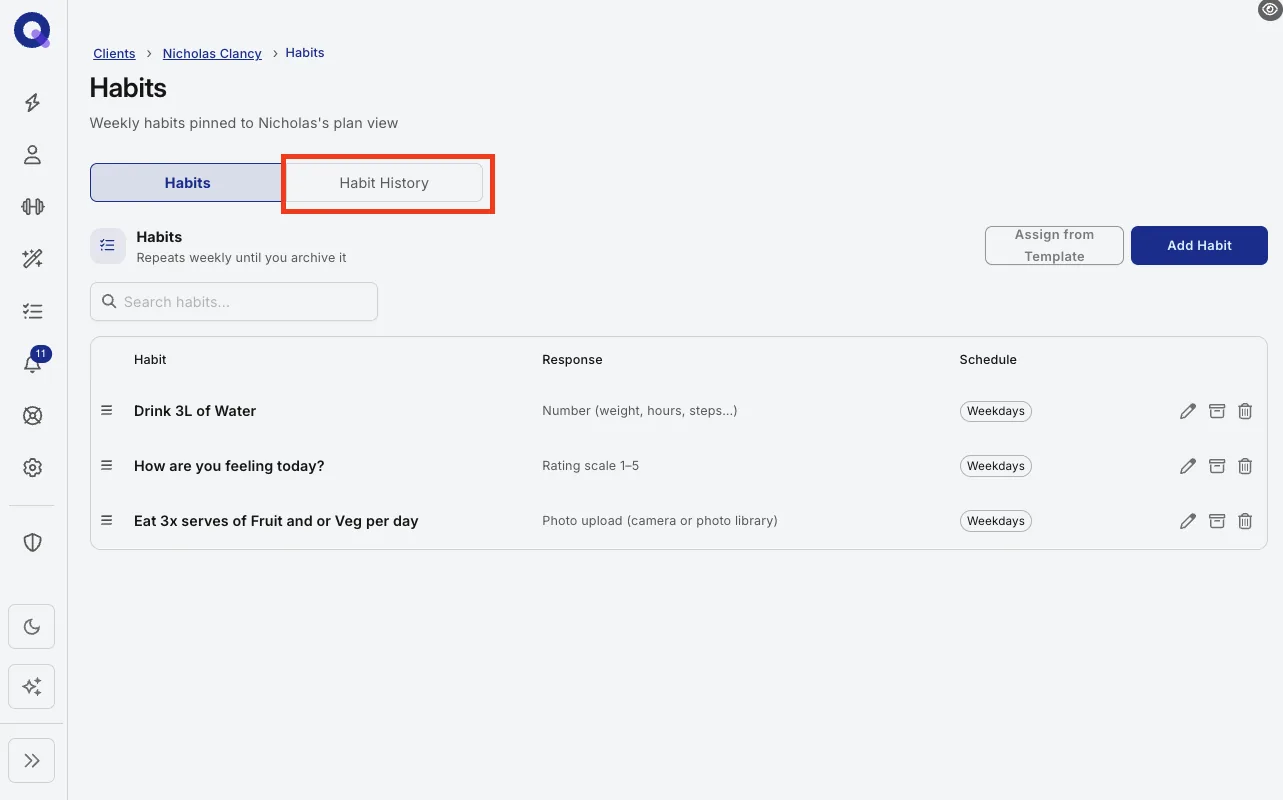The height and width of the screenshot is (800, 1283).
Task: Click the Habits breadcrumb current page text
Action: [x=305, y=53]
